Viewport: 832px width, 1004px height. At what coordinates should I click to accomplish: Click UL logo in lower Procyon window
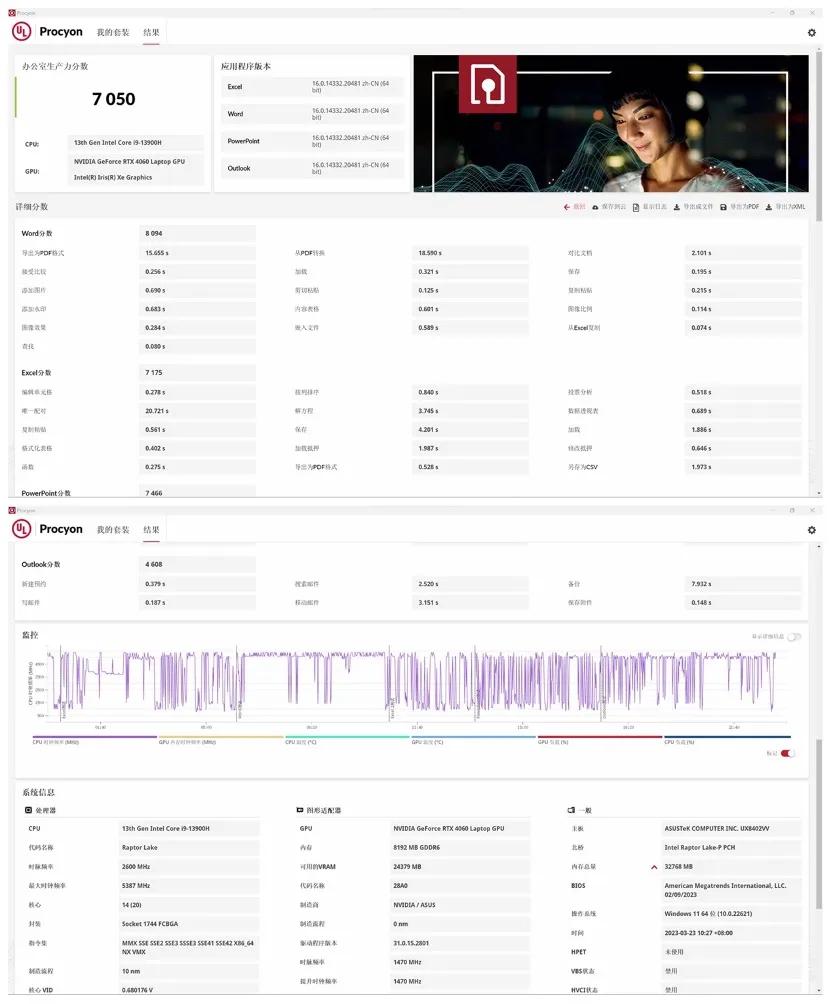(22, 528)
